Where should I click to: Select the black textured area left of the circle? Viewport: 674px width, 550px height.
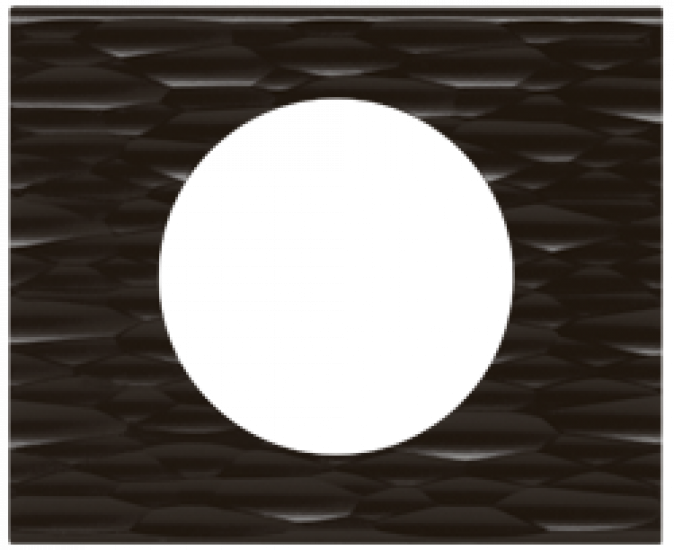pyautogui.click(x=85, y=276)
